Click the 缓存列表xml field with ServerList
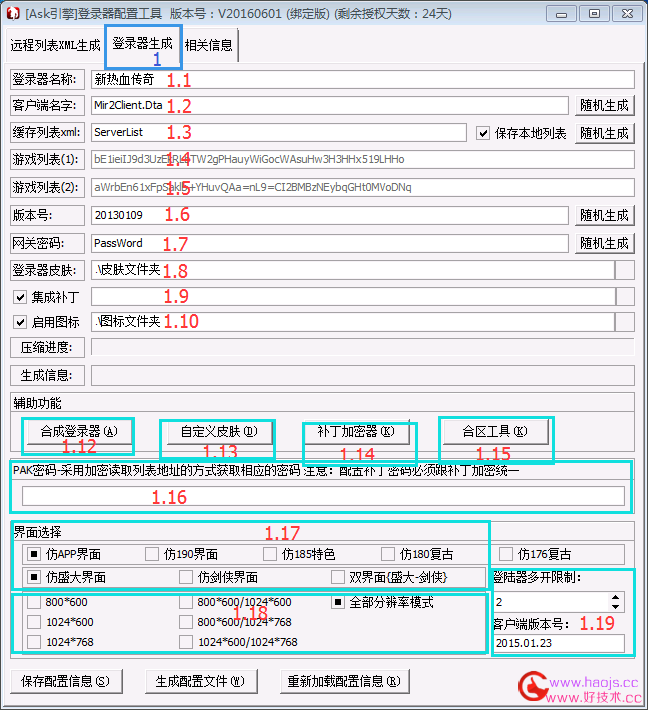This screenshot has height=710, width=648. coord(278,132)
